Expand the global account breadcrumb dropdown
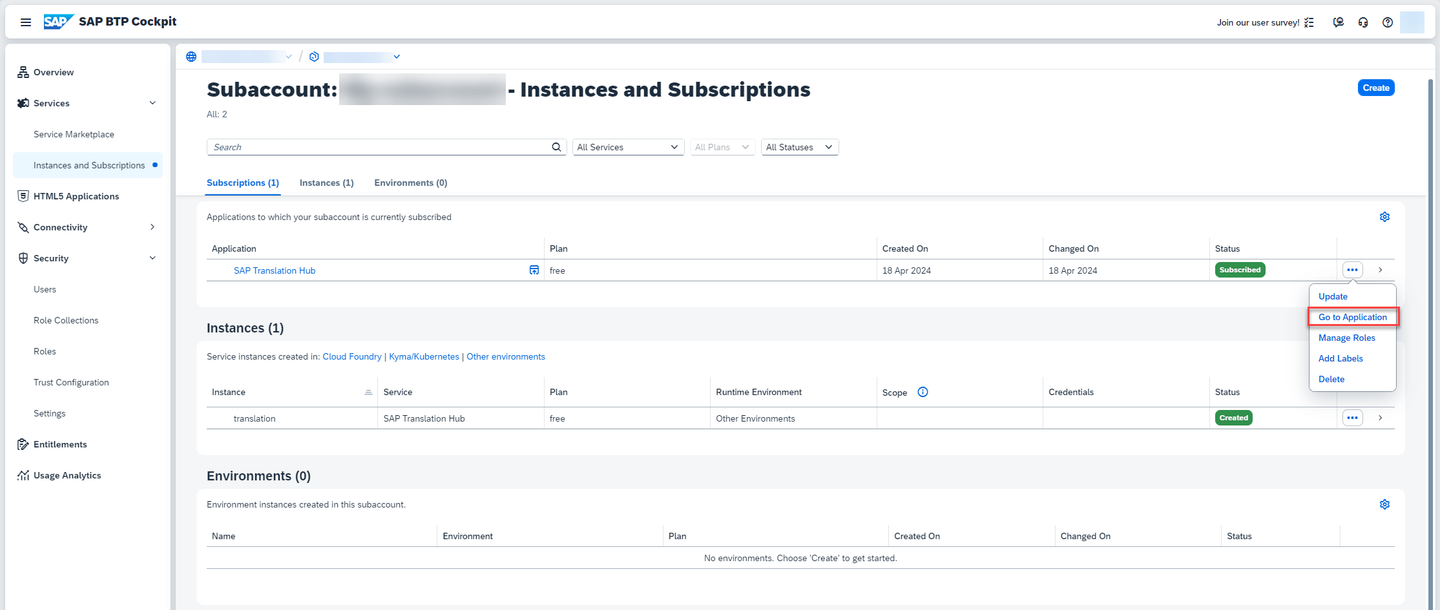The width and height of the screenshot is (1440, 610). pos(289,57)
